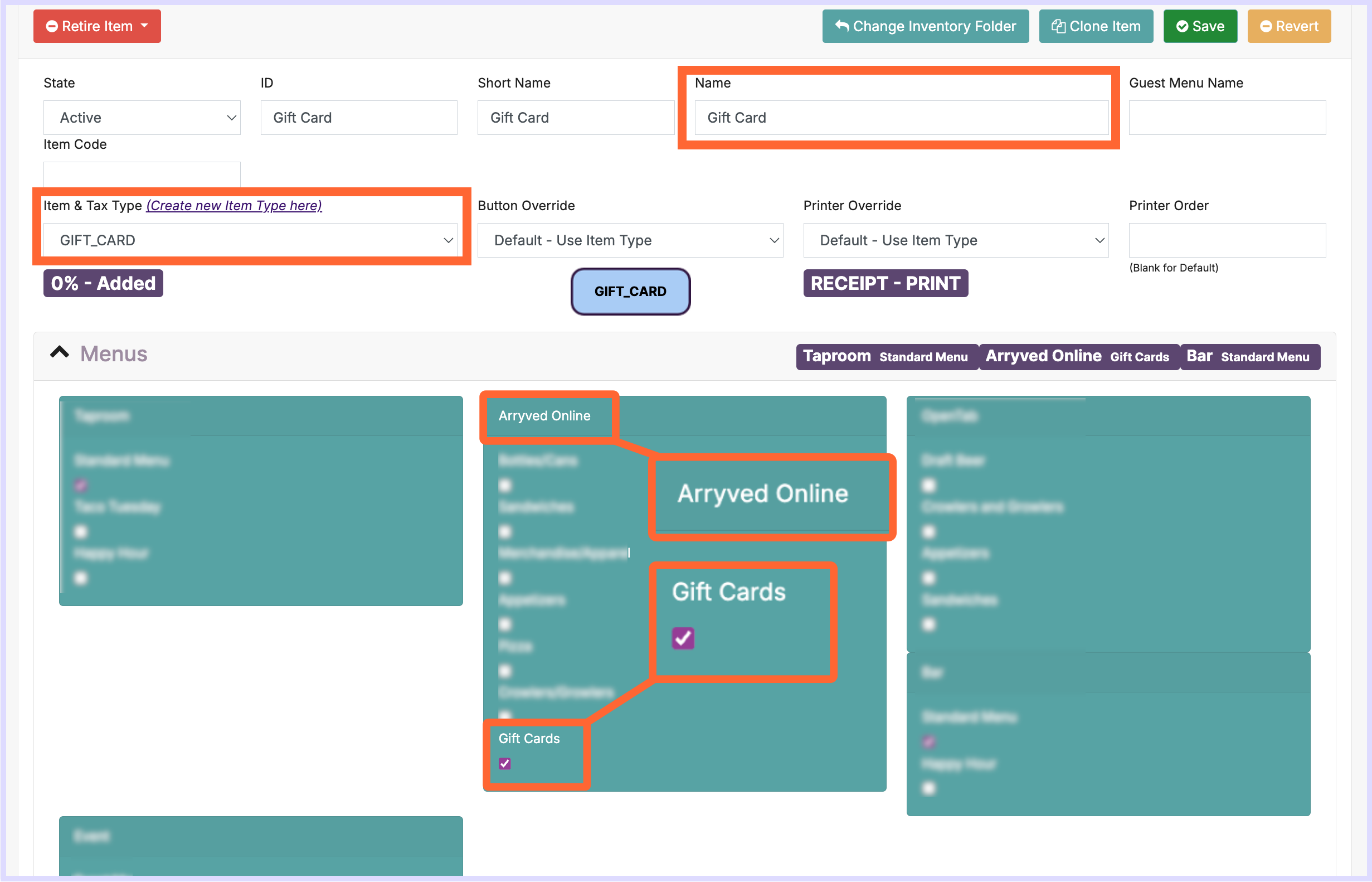This screenshot has width=1372, height=882.
Task: Open the Printer Override dropdown
Action: coord(955,240)
